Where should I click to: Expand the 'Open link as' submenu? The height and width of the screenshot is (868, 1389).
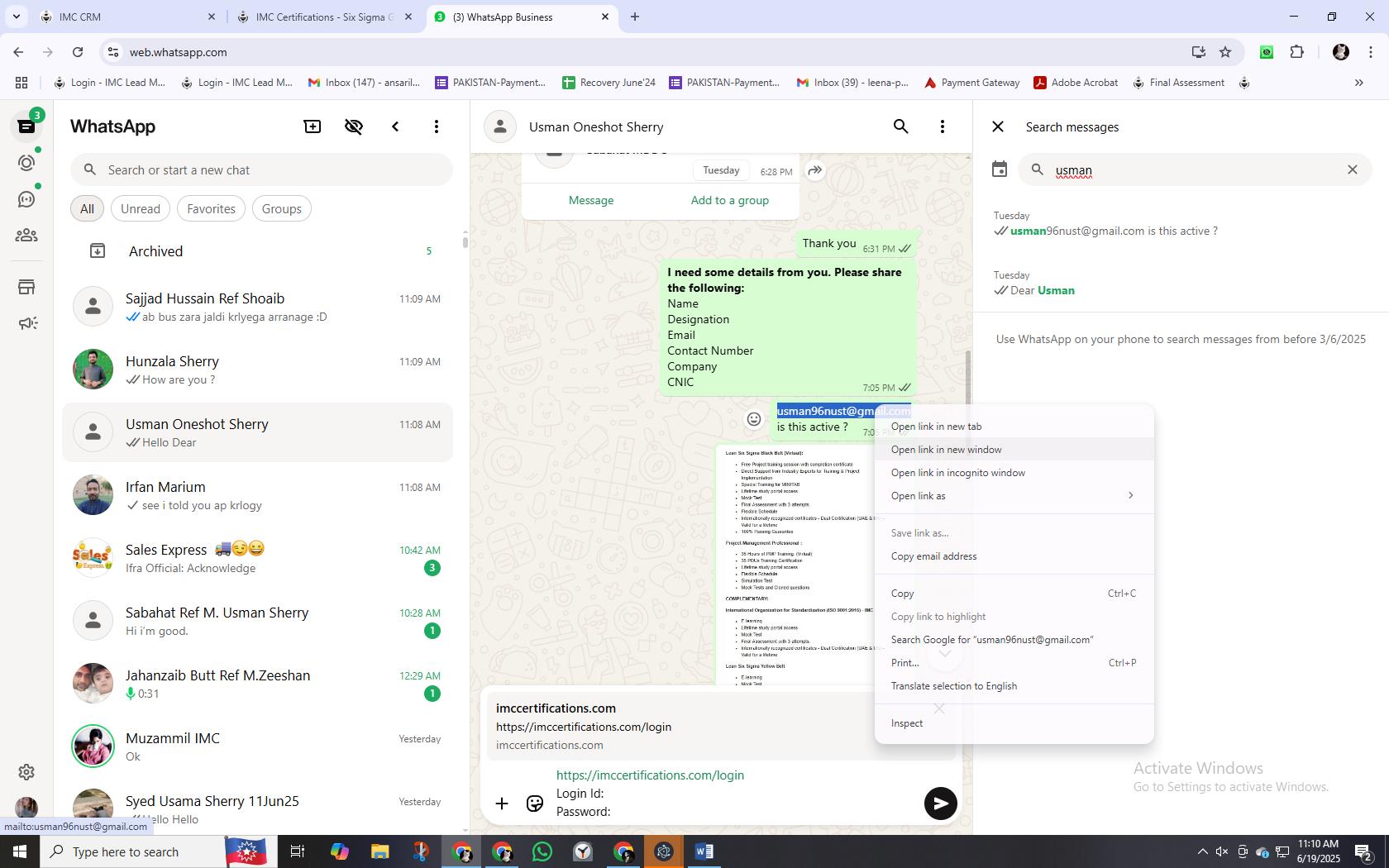(1014, 496)
